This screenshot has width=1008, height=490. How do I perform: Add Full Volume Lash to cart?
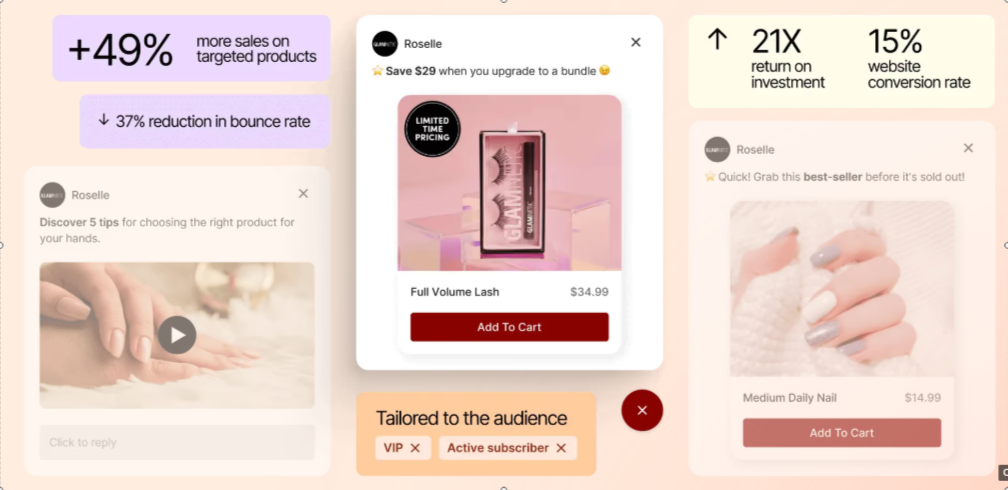[509, 327]
